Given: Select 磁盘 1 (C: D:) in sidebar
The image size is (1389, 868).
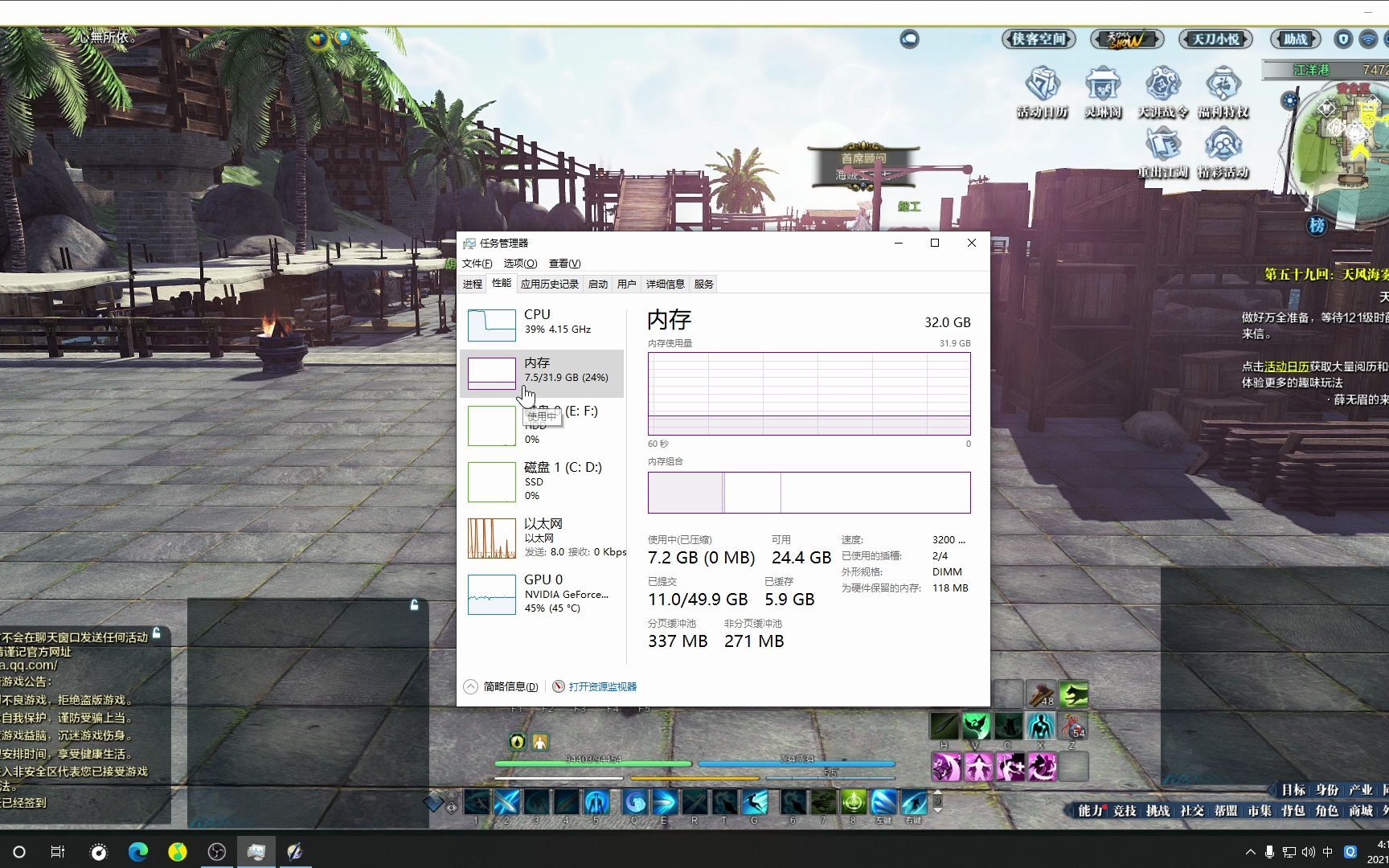Looking at the screenshot, I should click(x=542, y=481).
